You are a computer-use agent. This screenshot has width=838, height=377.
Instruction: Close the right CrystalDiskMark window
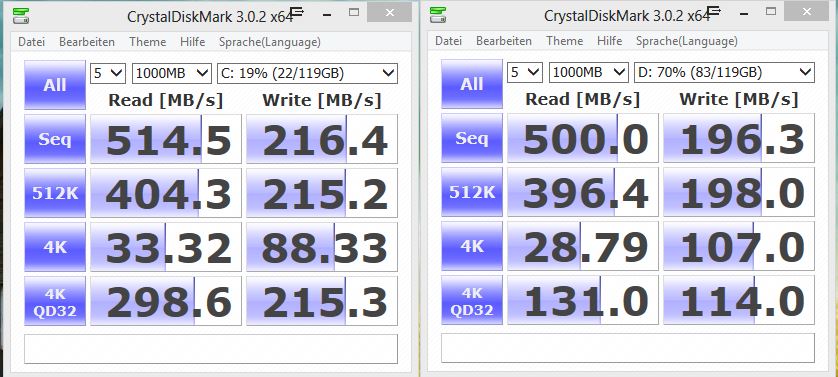(x=806, y=11)
